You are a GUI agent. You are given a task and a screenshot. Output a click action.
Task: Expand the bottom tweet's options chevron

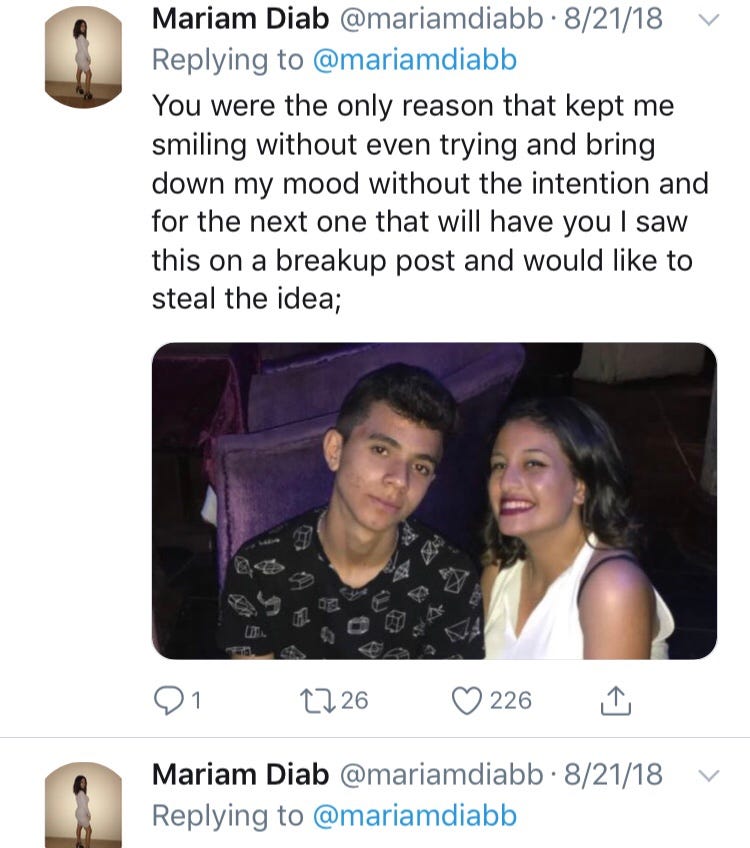click(x=707, y=775)
